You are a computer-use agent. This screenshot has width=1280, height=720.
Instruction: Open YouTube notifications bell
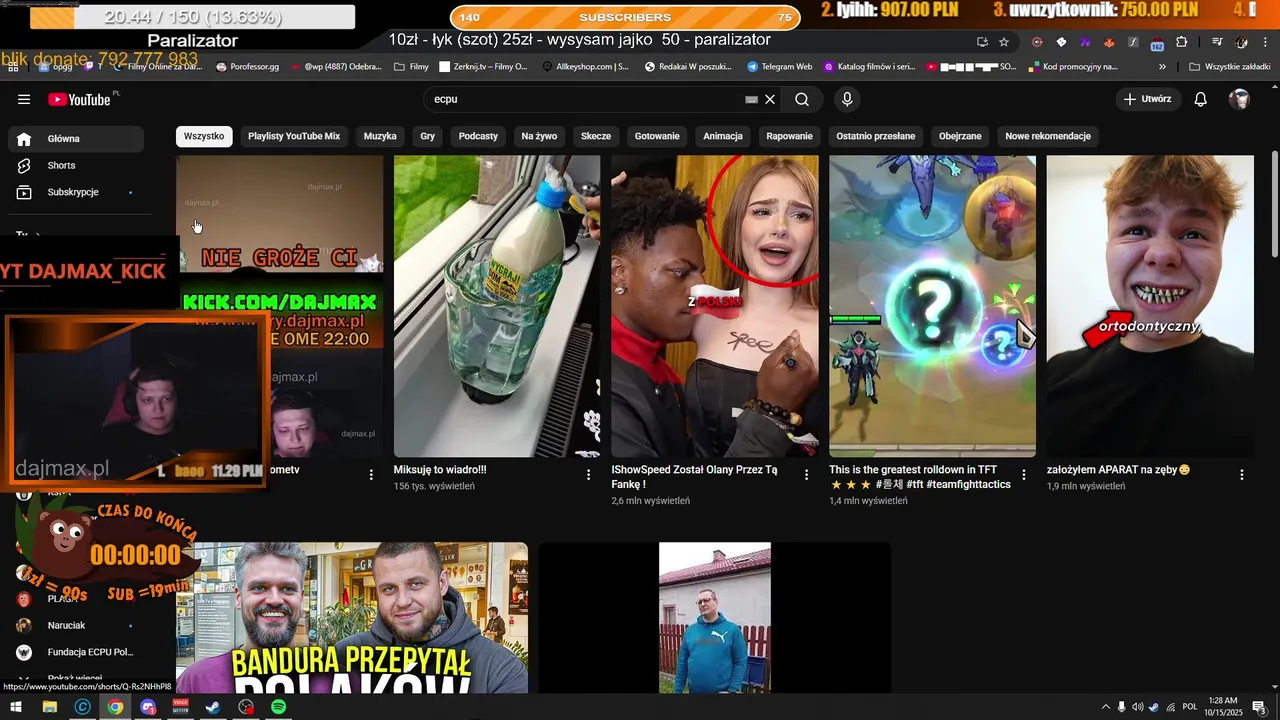point(1201,99)
